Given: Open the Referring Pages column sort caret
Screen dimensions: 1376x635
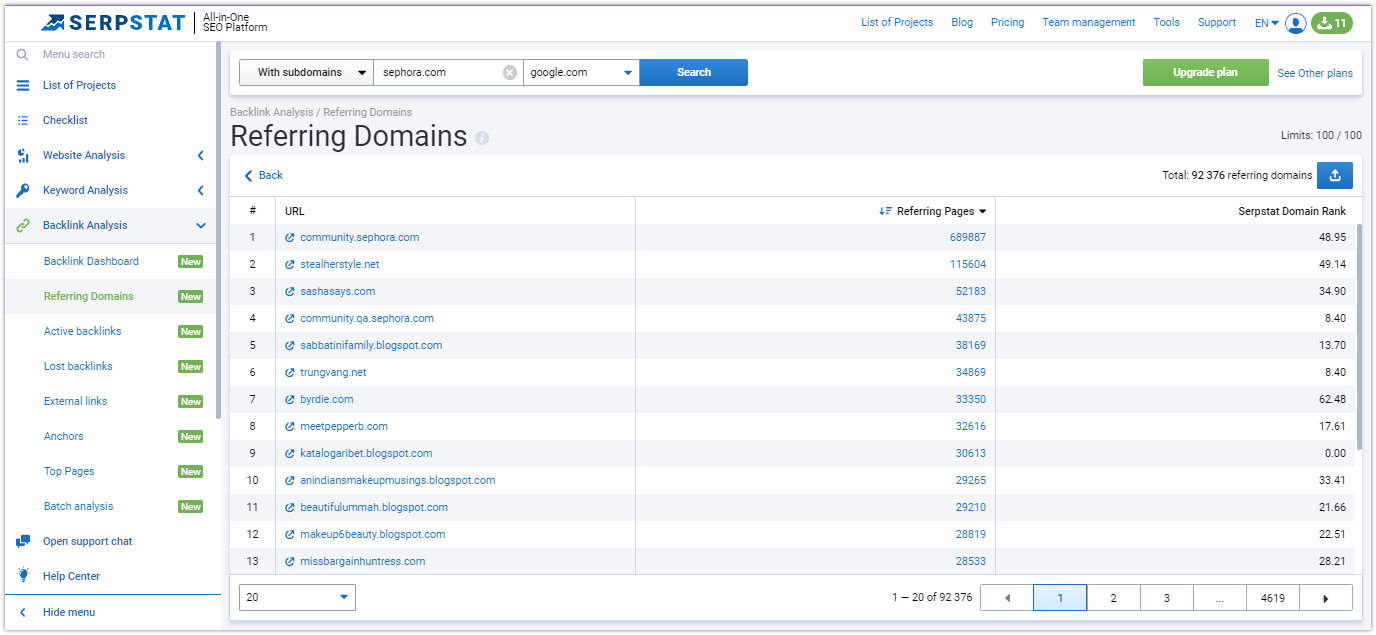Looking at the screenshot, I should [x=983, y=212].
